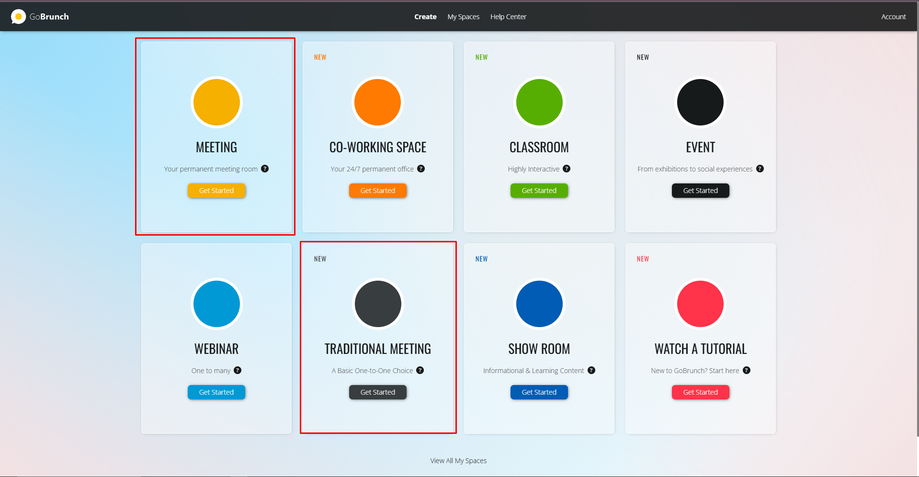
Task: Click 'Your 24/7 permanent office' text
Action: pos(372,169)
